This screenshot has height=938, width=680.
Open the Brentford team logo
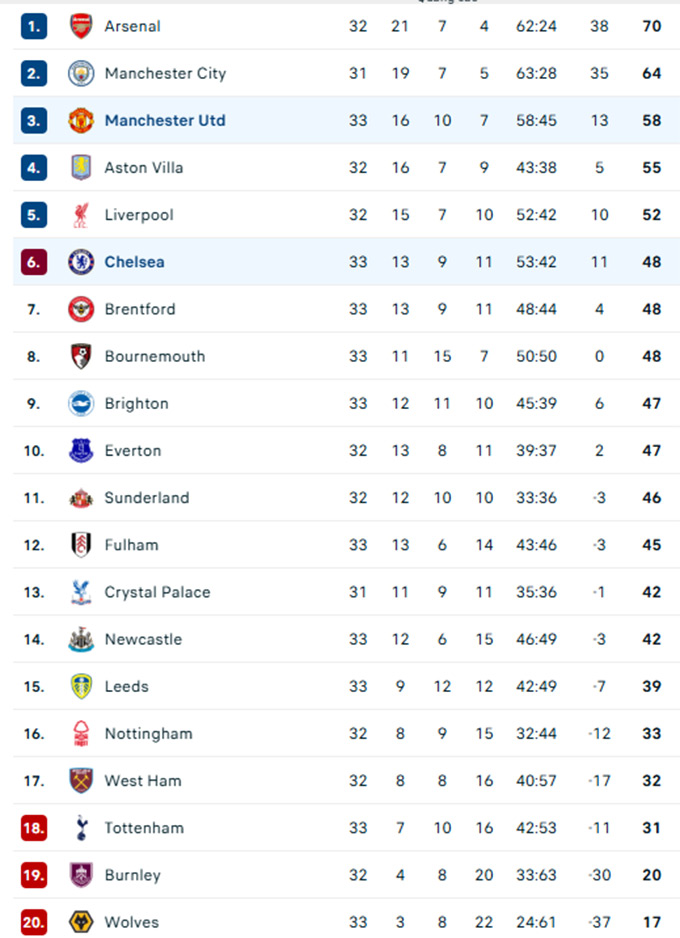[x=81, y=309]
